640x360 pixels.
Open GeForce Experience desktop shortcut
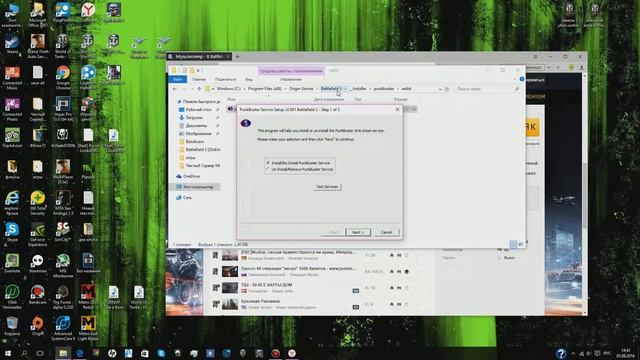point(38,234)
